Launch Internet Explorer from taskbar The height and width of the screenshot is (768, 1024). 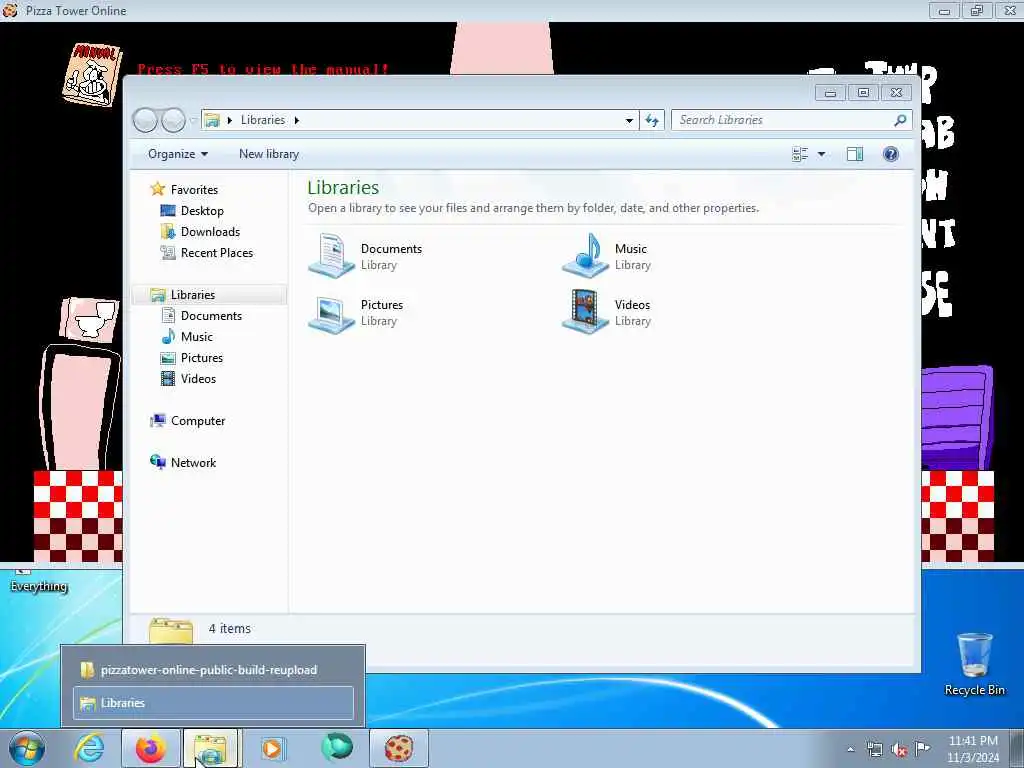(89, 748)
